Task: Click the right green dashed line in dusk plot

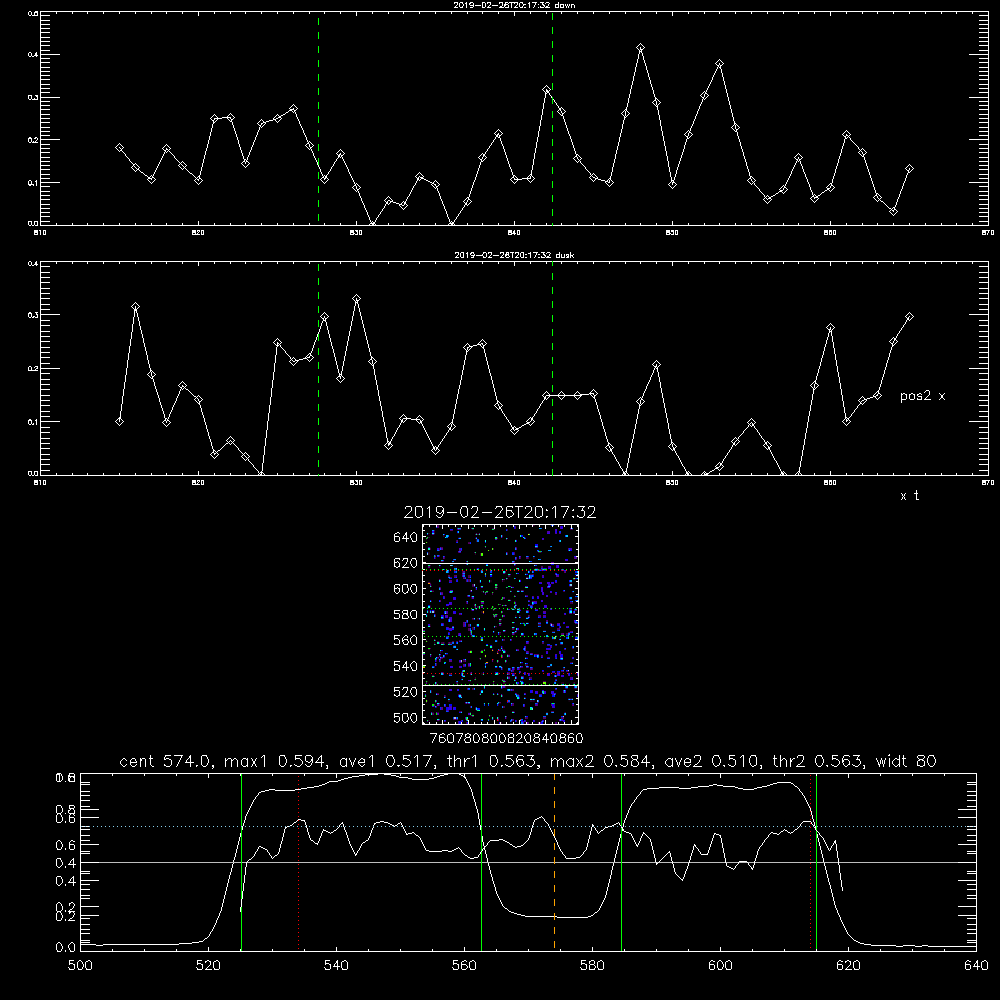Action: (552, 368)
